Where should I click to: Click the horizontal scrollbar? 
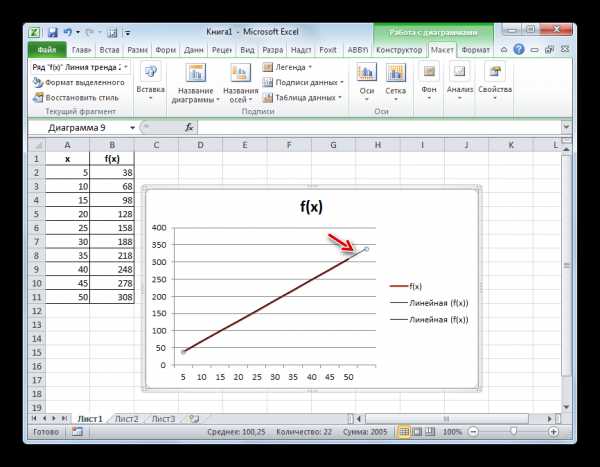[x=446, y=419]
